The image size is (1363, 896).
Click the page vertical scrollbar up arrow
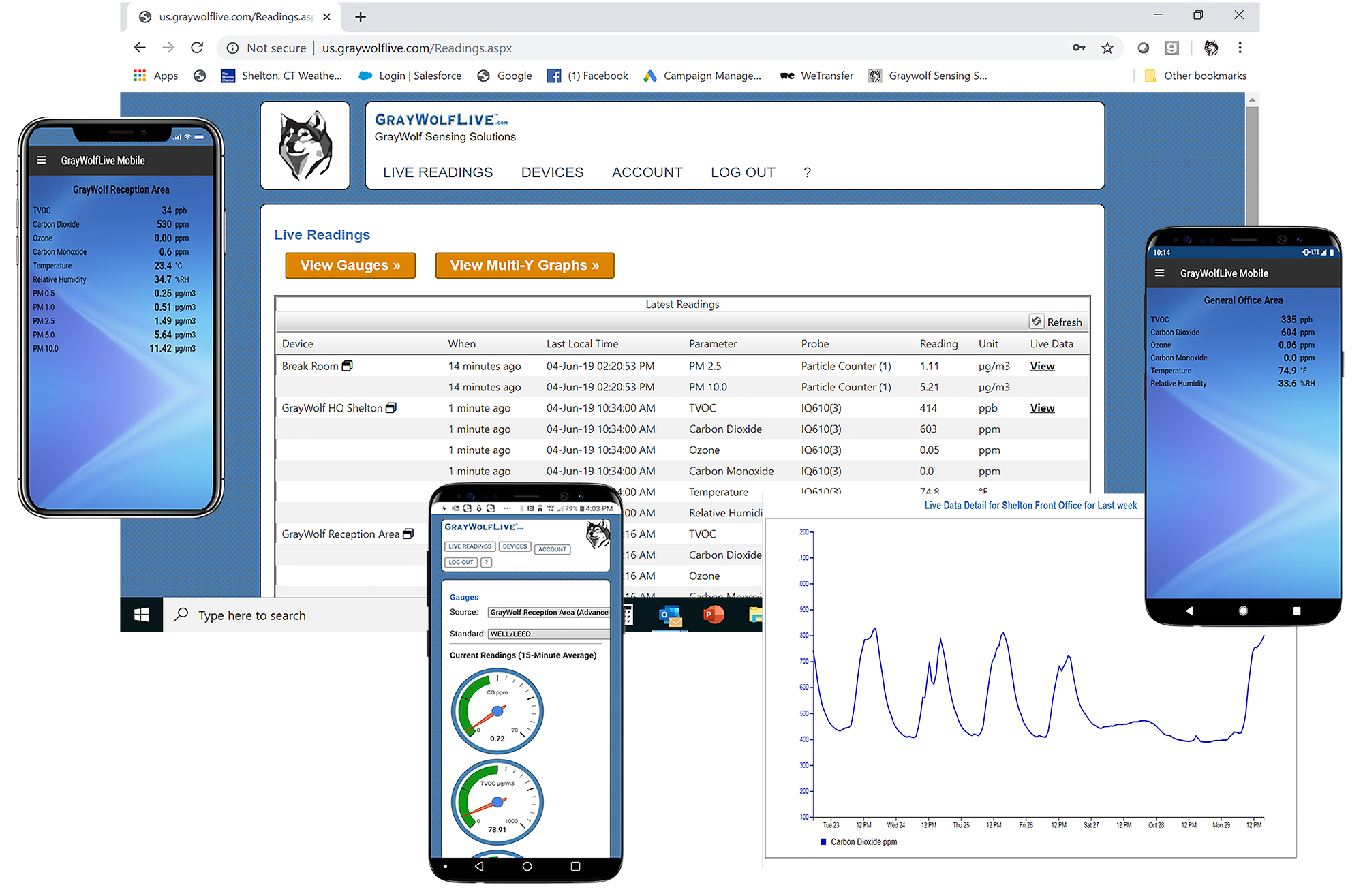coord(1252,100)
